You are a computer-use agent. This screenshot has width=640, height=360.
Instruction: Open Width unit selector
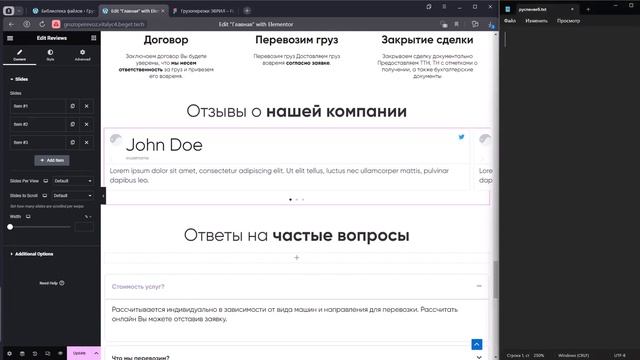point(87,216)
